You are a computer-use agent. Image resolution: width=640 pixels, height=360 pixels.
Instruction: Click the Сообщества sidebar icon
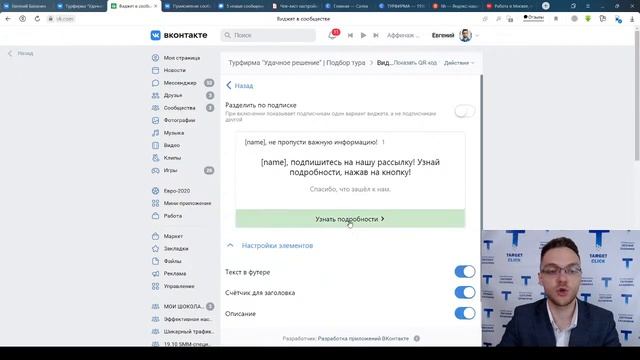[x=155, y=108]
